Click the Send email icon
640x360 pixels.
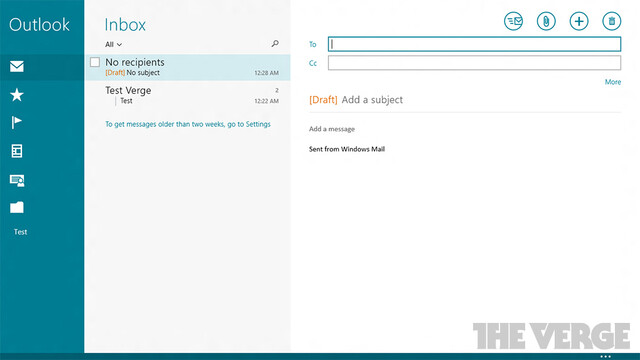coord(513,21)
